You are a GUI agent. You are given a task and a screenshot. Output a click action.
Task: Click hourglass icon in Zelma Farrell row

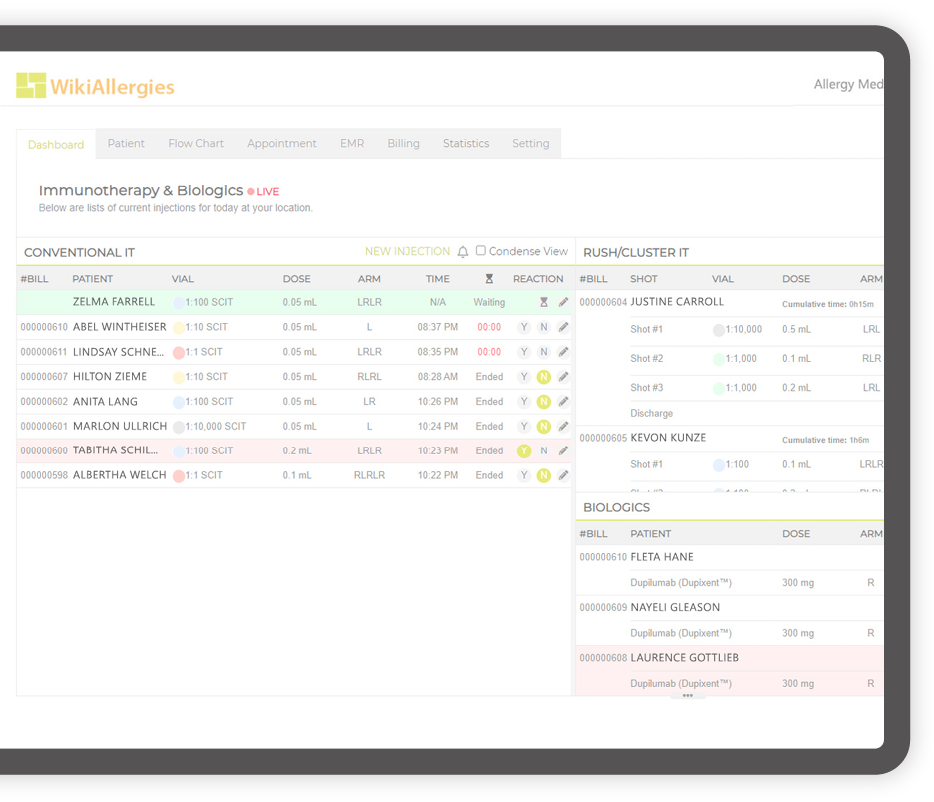pos(544,302)
